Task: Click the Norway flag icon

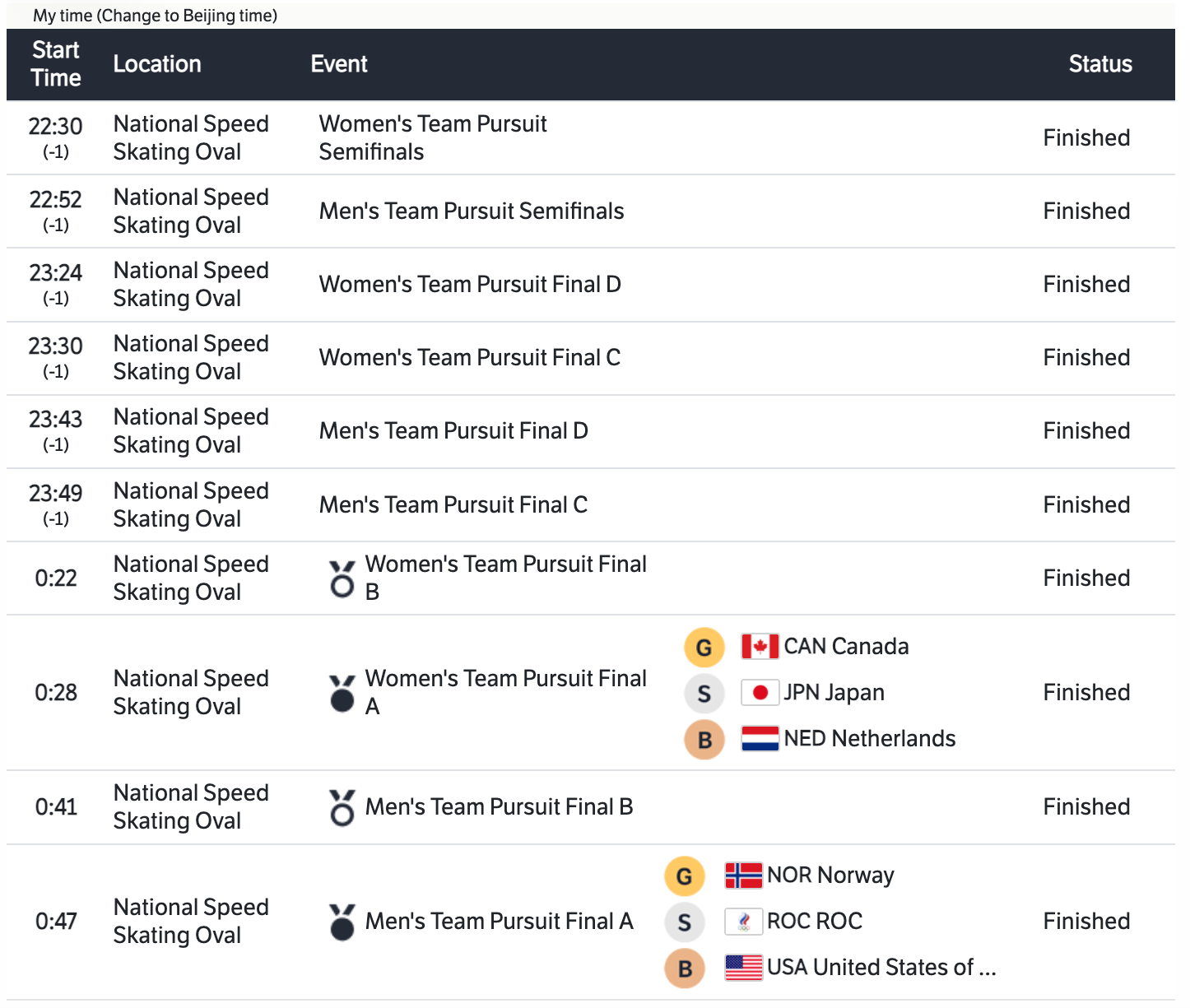Action: click(x=743, y=876)
